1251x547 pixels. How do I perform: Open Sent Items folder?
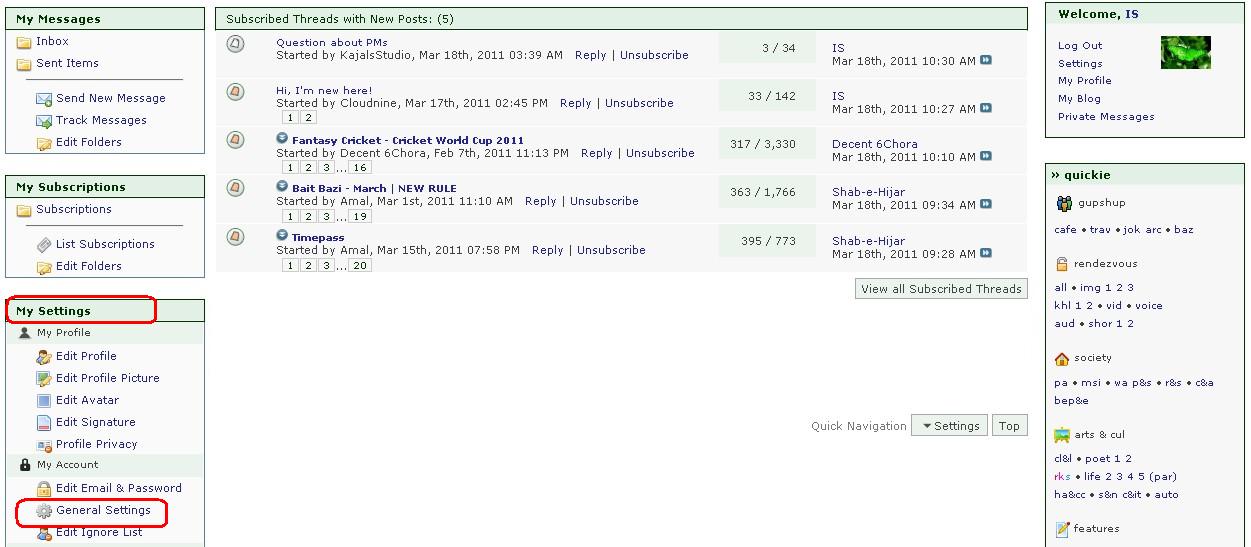pos(67,63)
